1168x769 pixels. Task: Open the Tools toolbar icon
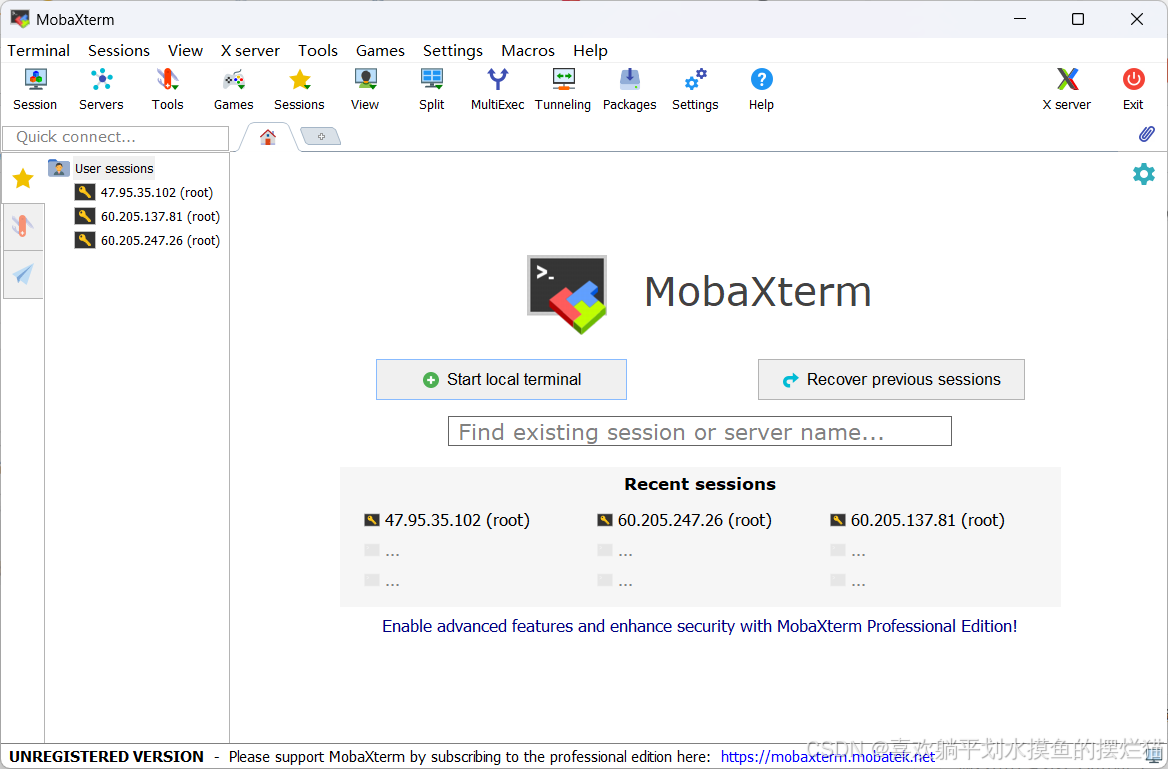(x=168, y=89)
